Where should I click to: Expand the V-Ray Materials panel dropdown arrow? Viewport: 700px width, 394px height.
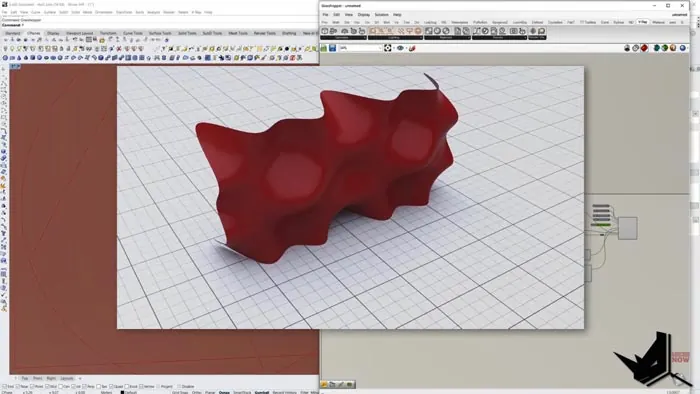pyautogui.click(x=469, y=37)
